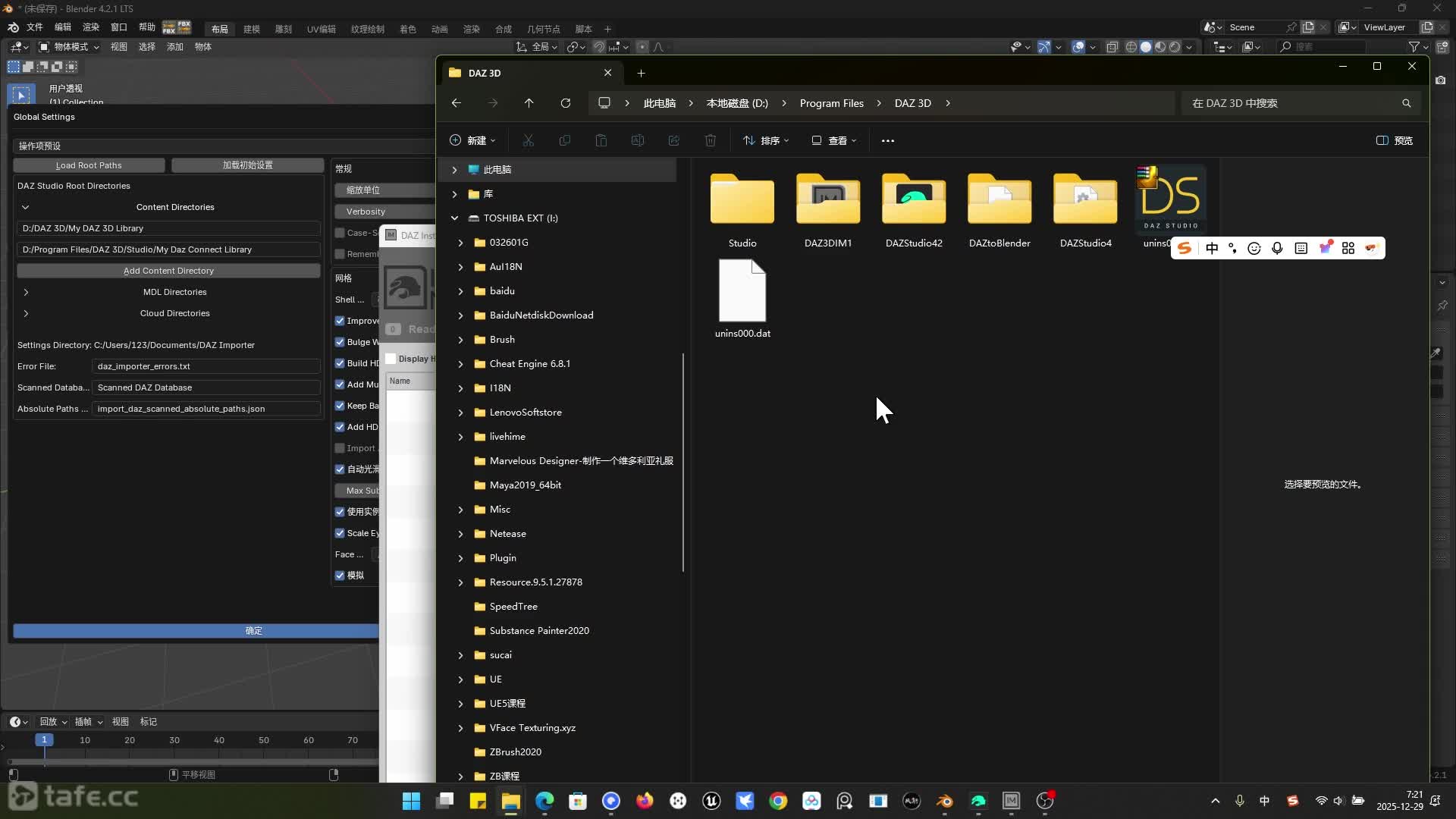Click the Blender viewport overlays icon
1456x819 pixels.
click(x=1078, y=47)
